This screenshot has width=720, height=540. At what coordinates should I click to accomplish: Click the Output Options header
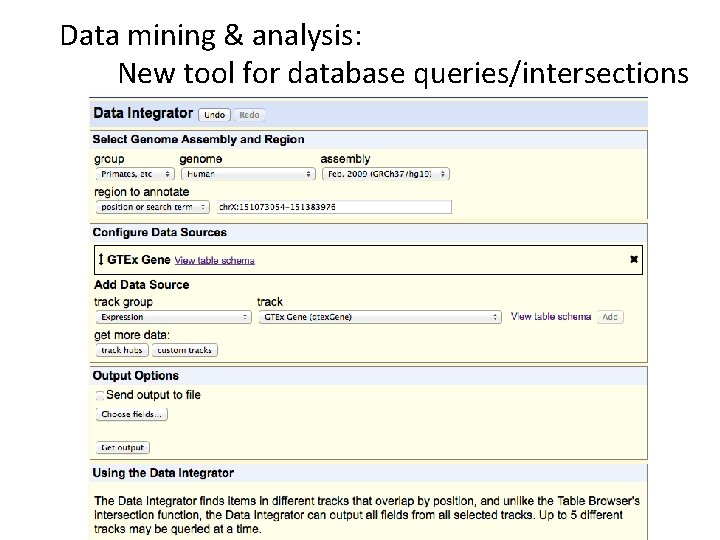pyautogui.click(x=135, y=376)
